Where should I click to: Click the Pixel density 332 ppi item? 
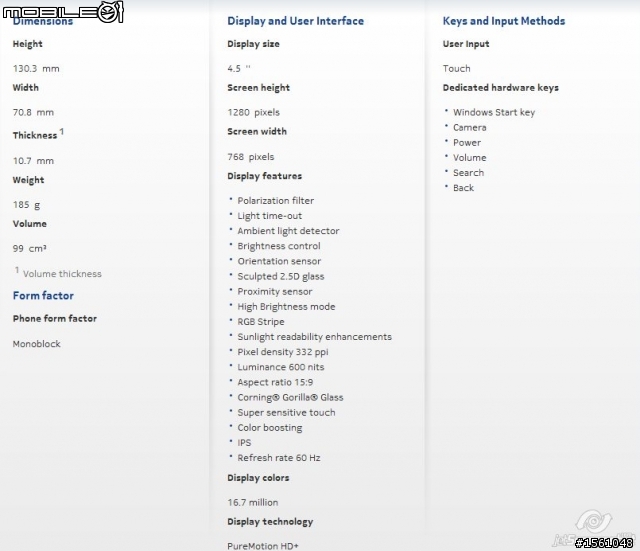283,352
